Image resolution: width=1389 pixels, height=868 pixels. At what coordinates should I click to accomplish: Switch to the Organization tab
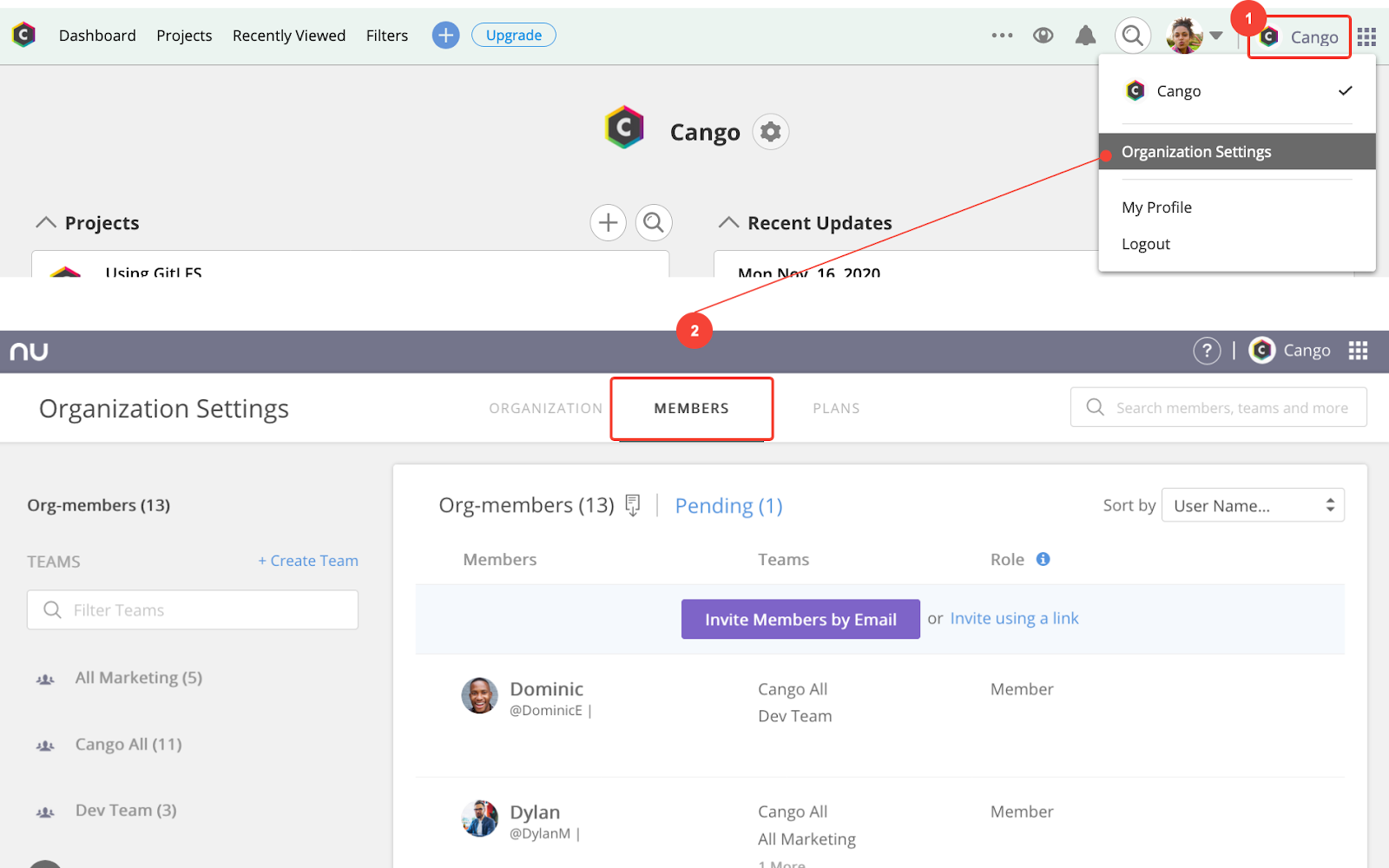tap(545, 408)
